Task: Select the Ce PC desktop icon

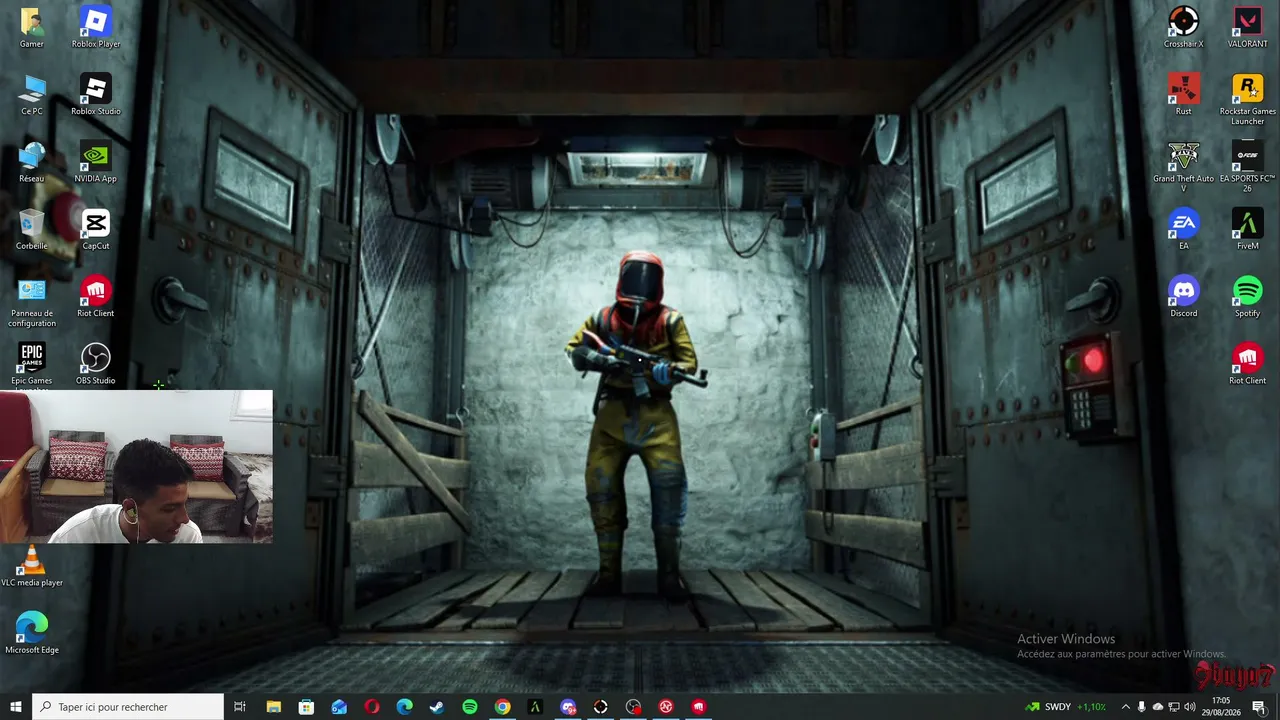Action: (x=32, y=95)
